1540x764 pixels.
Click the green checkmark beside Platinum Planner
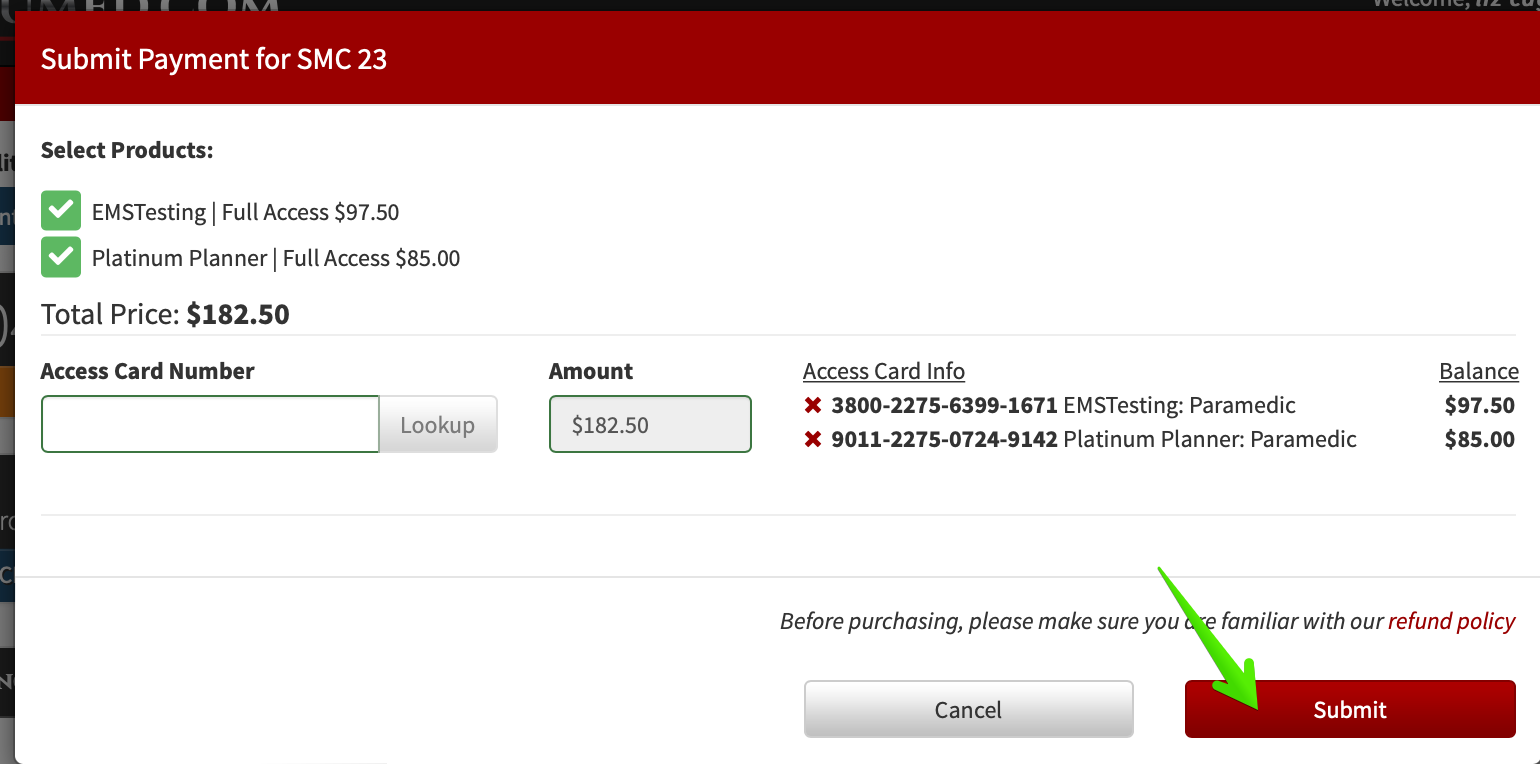tap(60, 257)
